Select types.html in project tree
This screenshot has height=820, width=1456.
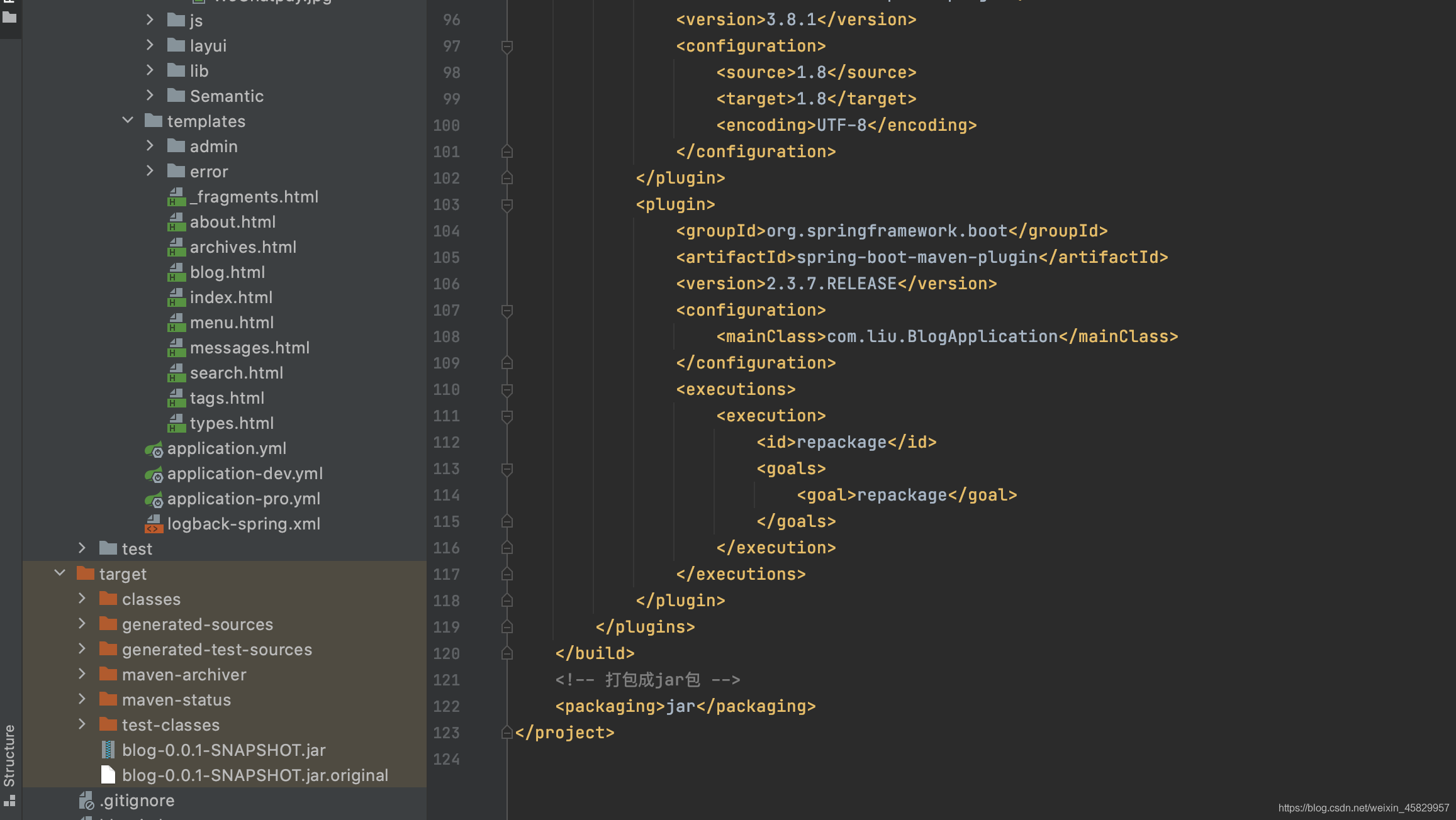point(232,423)
